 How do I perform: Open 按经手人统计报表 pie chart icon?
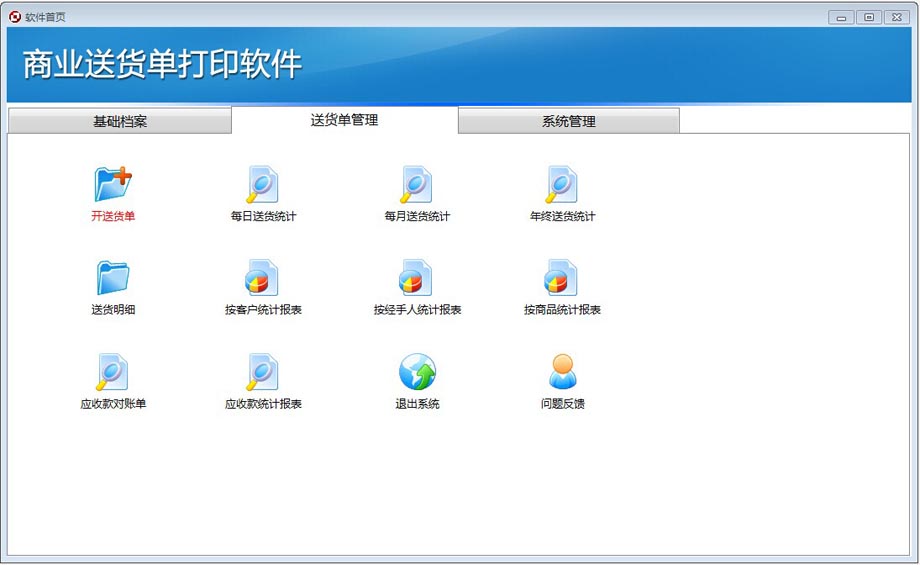(x=416, y=278)
